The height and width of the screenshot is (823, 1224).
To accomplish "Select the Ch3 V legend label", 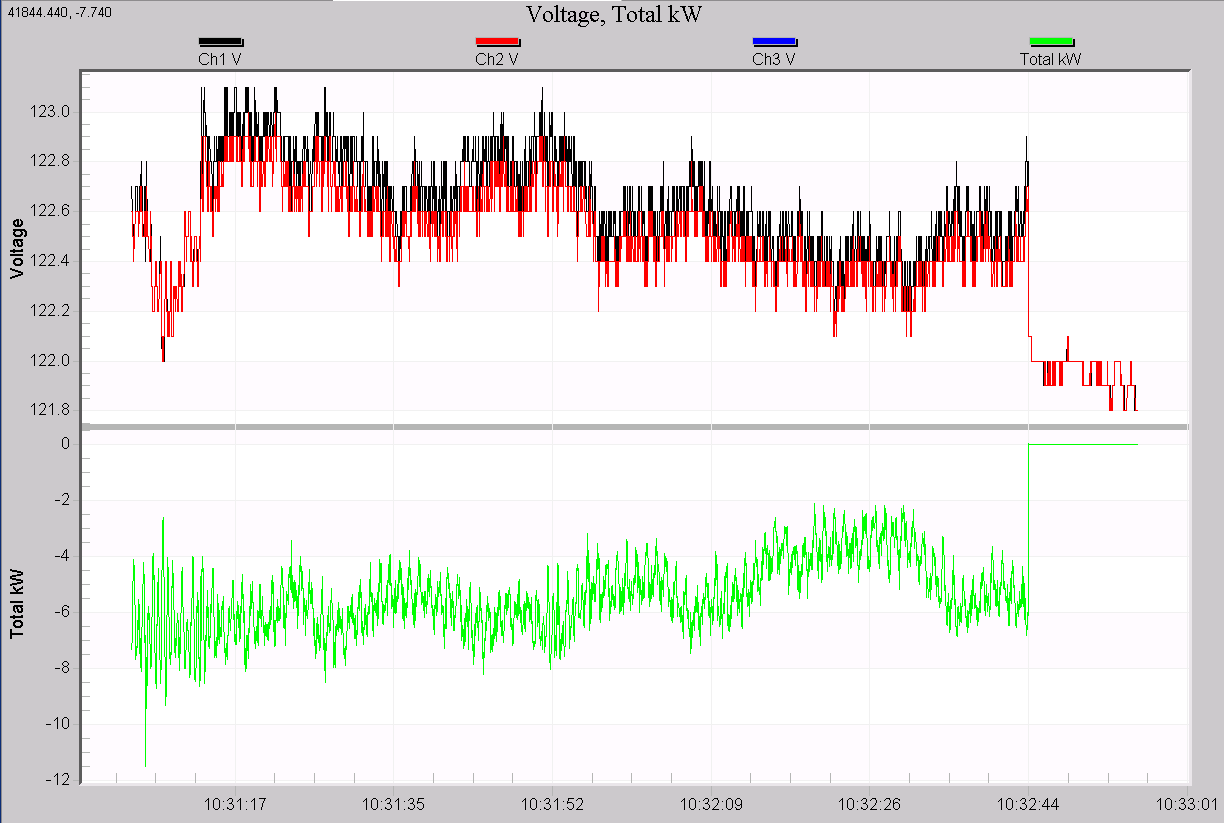I will (x=774, y=58).
